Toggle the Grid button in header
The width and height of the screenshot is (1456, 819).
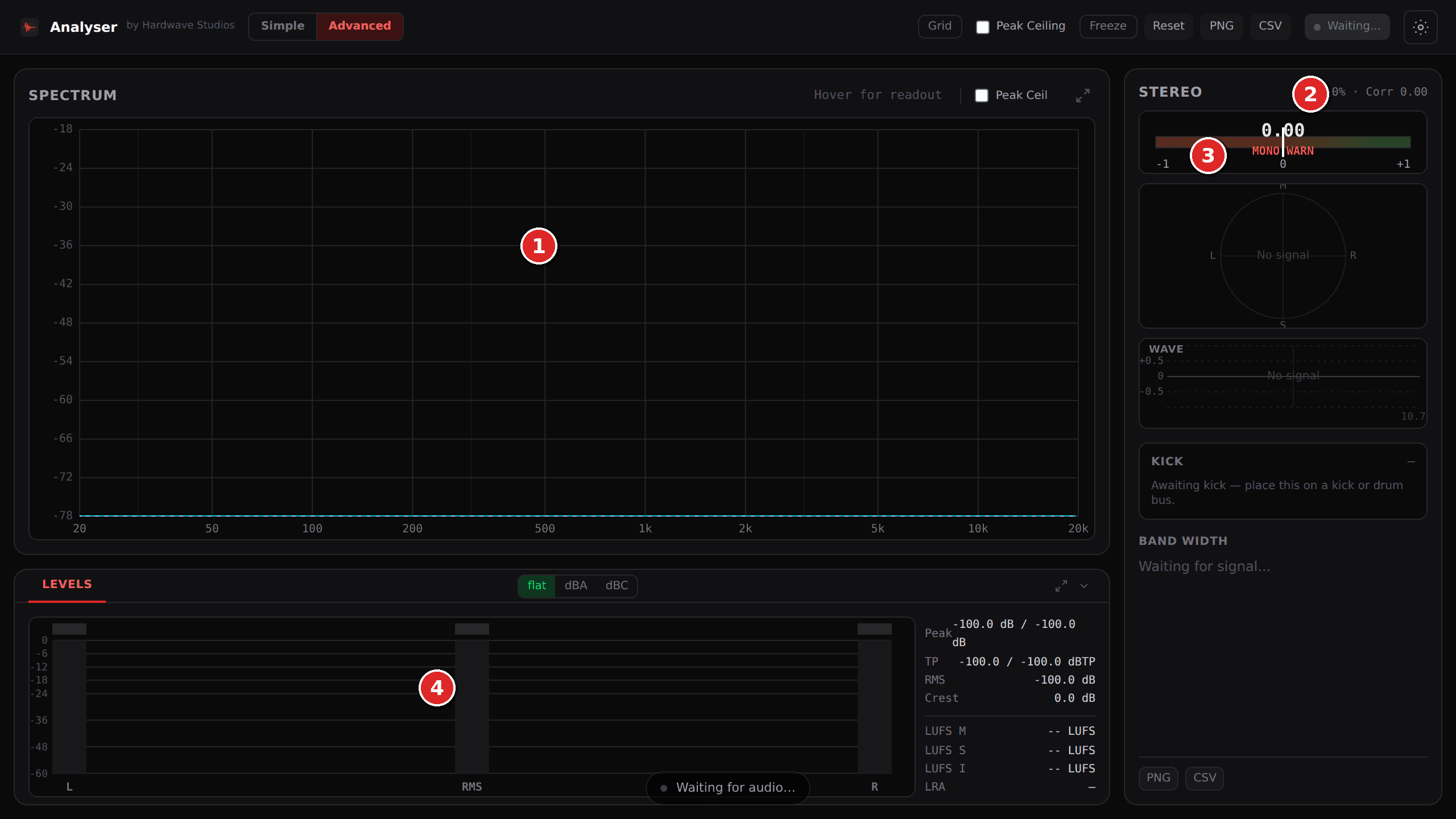(x=940, y=26)
